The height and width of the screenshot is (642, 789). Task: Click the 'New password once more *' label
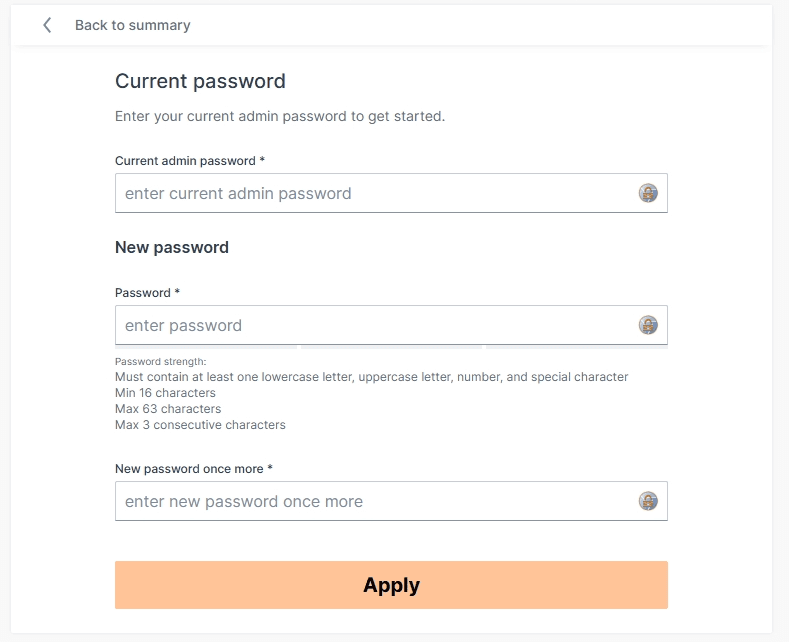click(194, 468)
